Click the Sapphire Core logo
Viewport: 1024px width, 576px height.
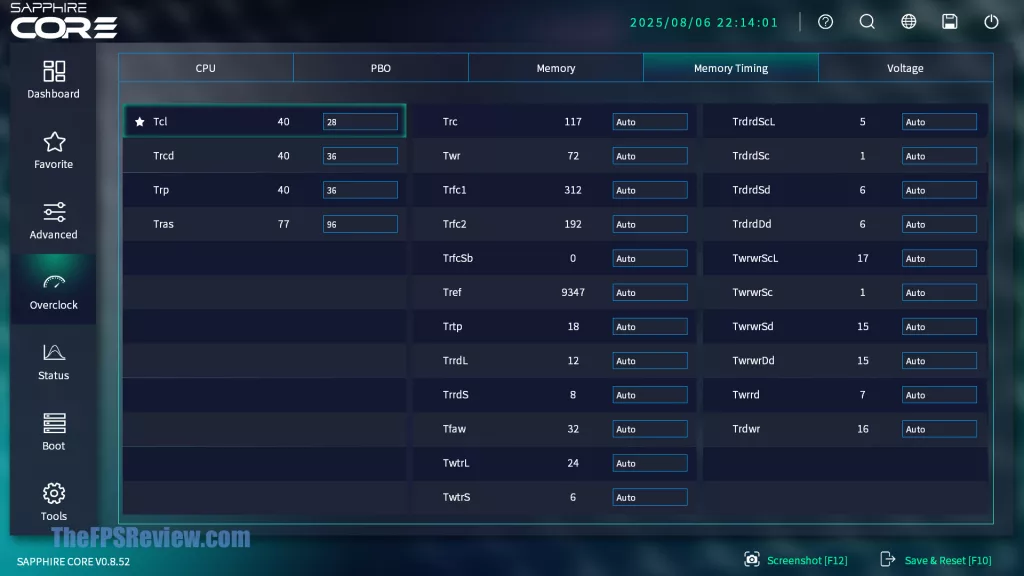(x=64, y=20)
